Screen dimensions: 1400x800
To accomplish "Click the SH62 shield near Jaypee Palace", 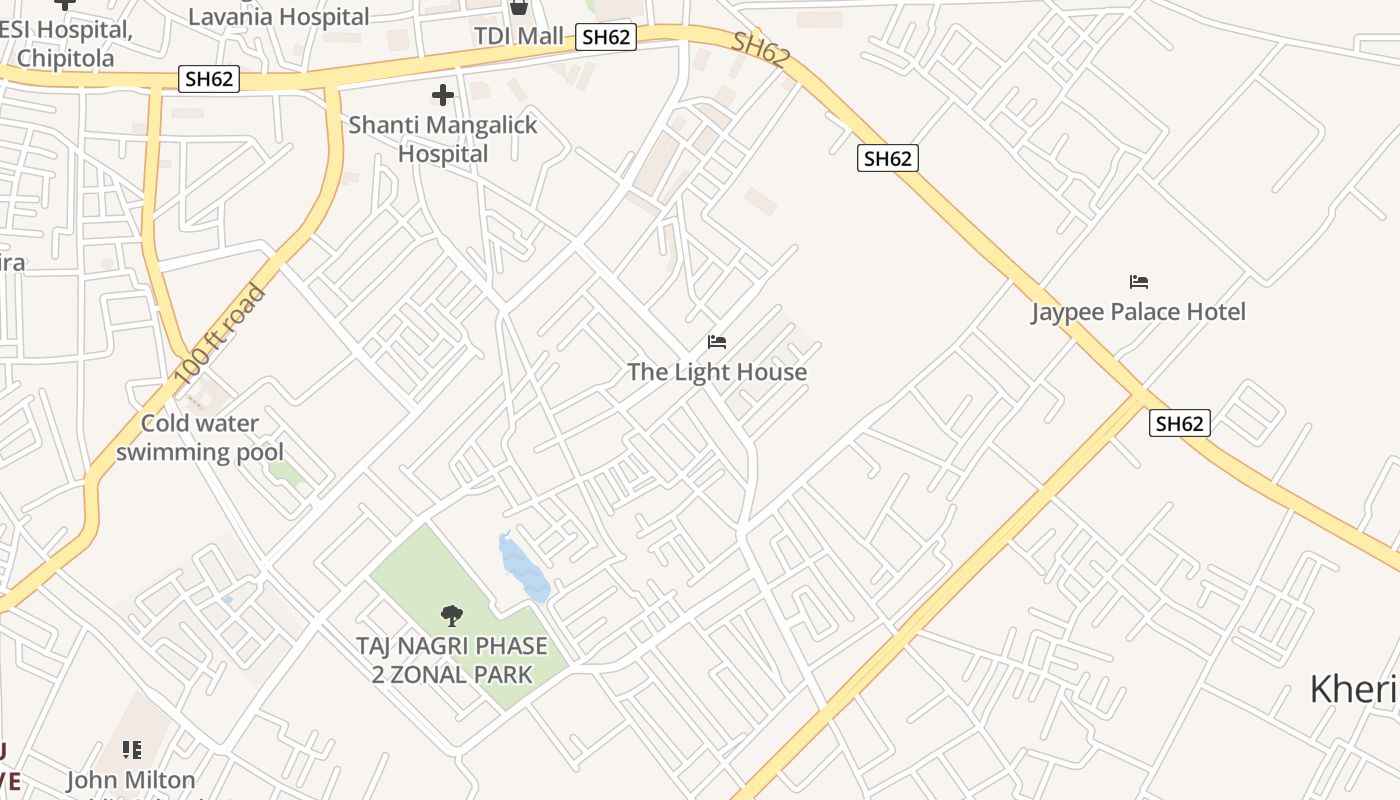I will coord(888,158).
